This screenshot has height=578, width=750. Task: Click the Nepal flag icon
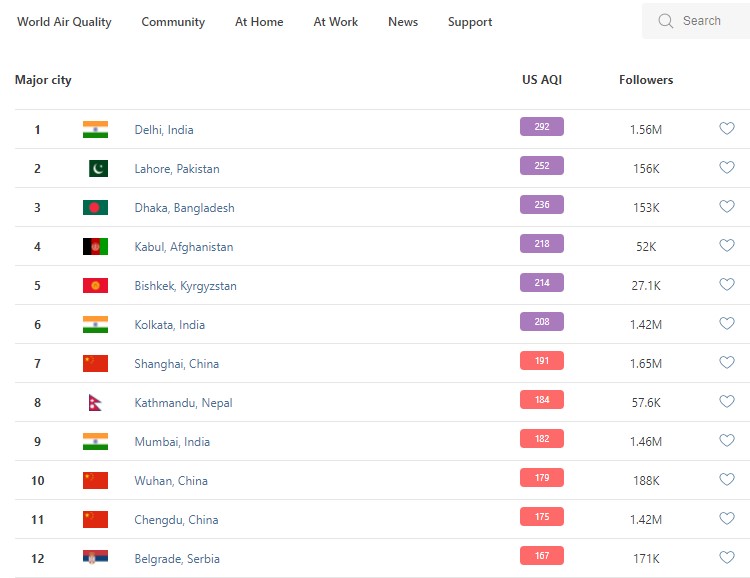[95, 403]
